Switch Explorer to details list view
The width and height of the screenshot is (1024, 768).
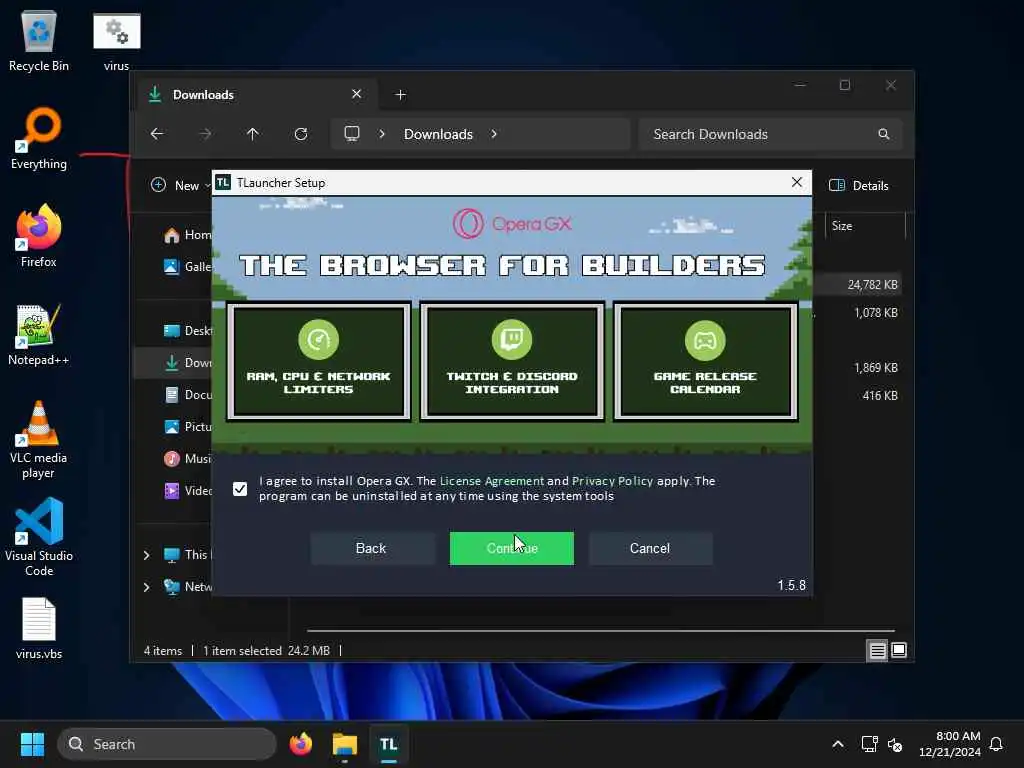click(x=877, y=650)
